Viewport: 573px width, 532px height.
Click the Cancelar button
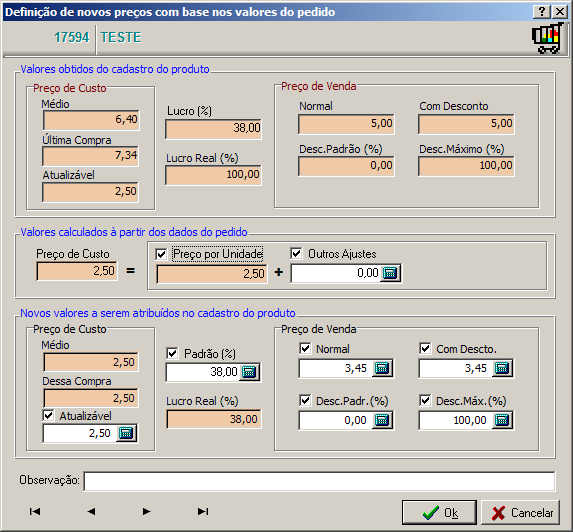[x=520, y=513]
